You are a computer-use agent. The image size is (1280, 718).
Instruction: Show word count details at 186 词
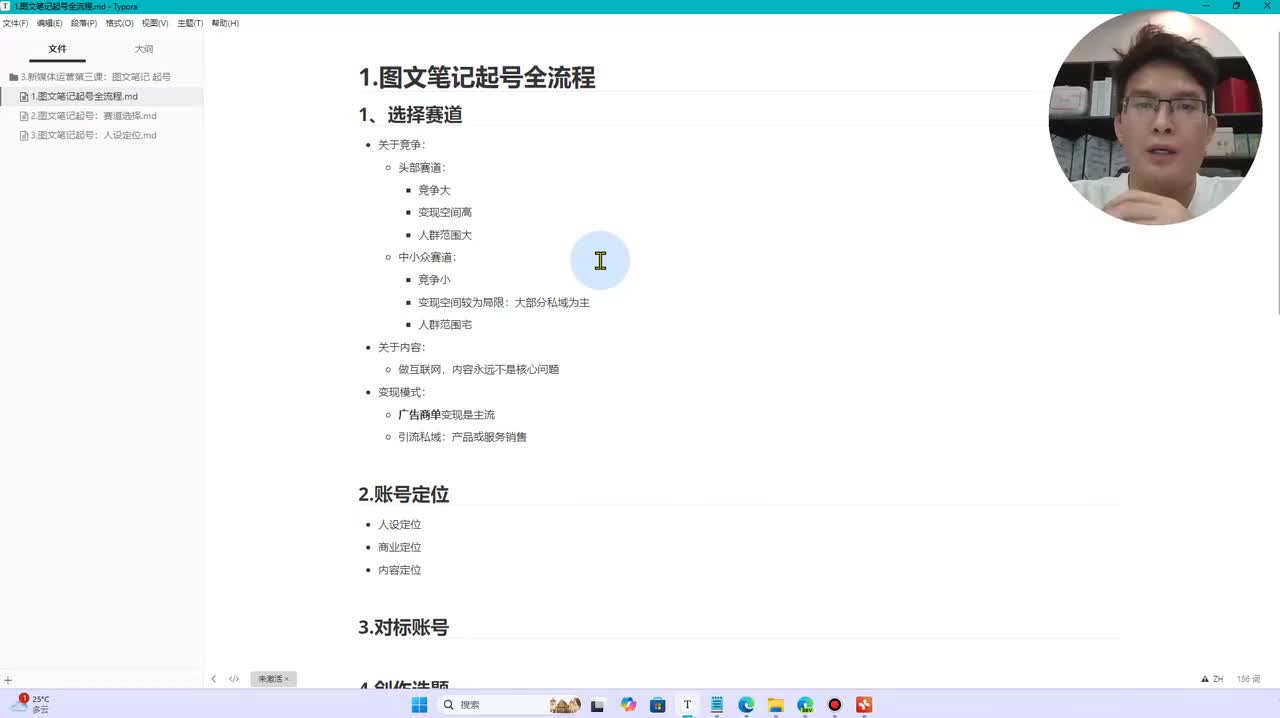[x=1248, y=679]
